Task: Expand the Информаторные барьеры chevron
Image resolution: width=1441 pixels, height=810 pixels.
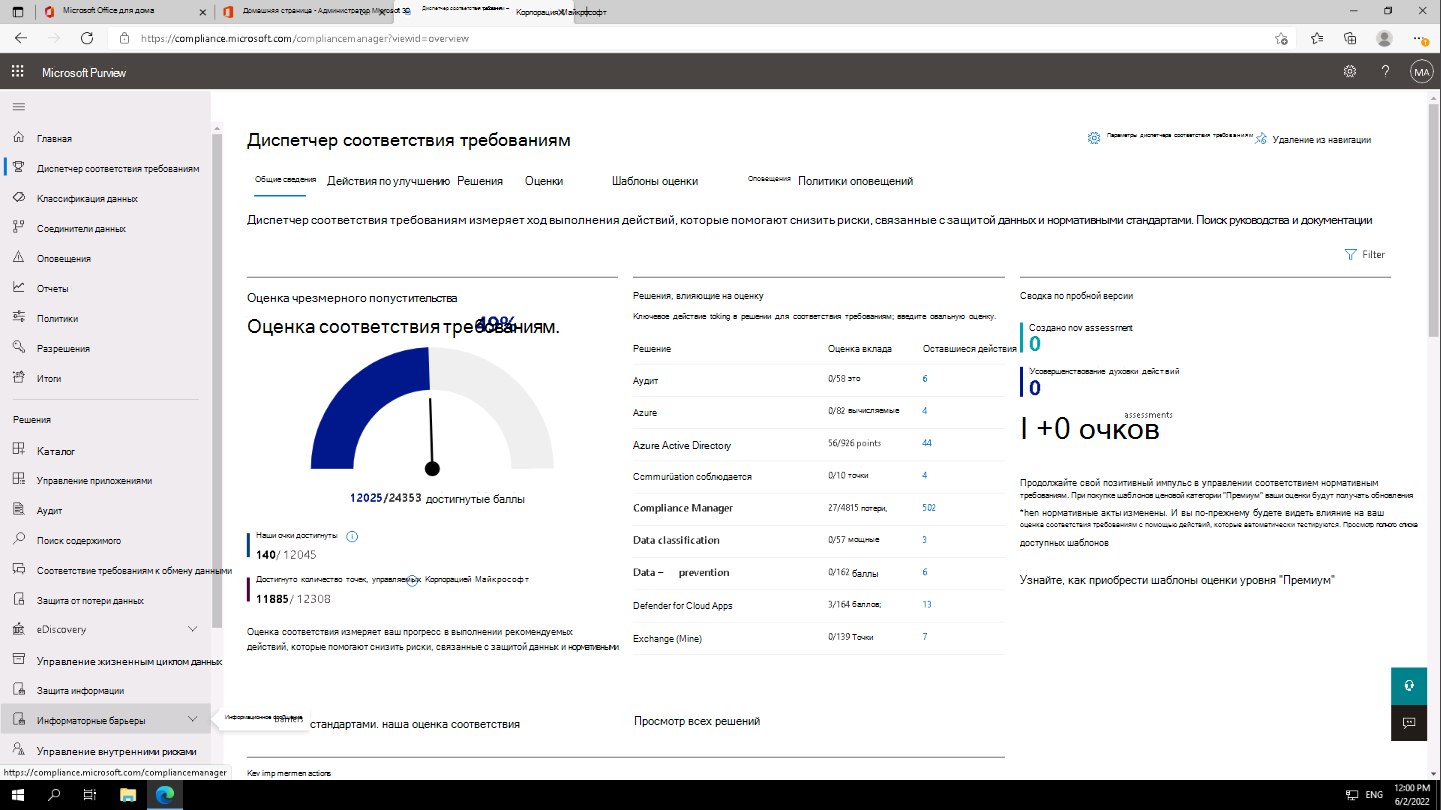Action: click(193, 719)
